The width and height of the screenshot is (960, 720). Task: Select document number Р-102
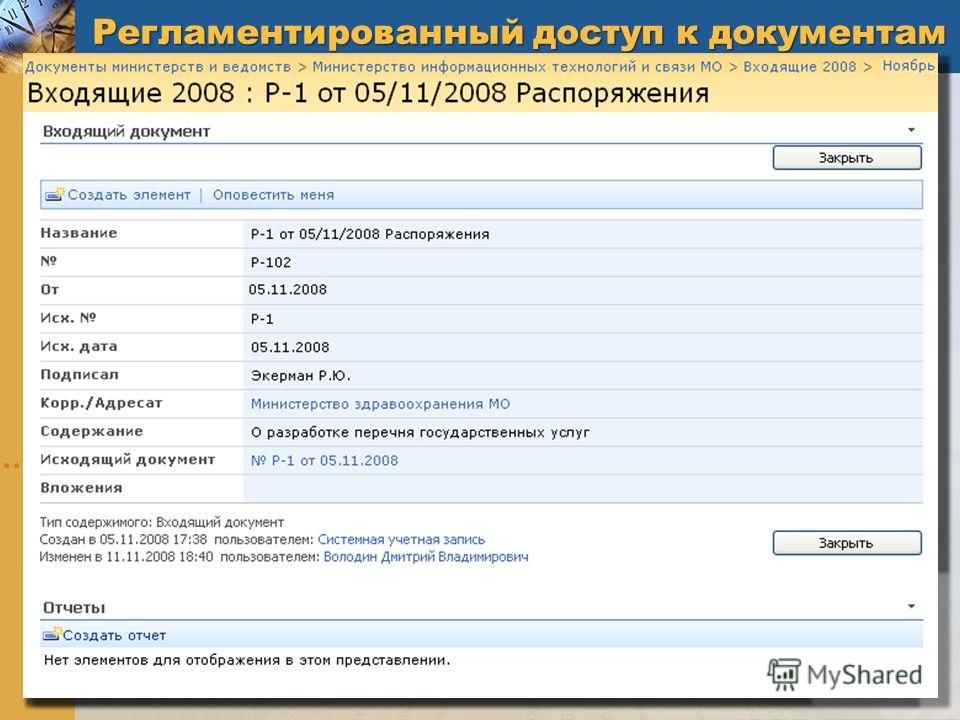coord(271,262)
